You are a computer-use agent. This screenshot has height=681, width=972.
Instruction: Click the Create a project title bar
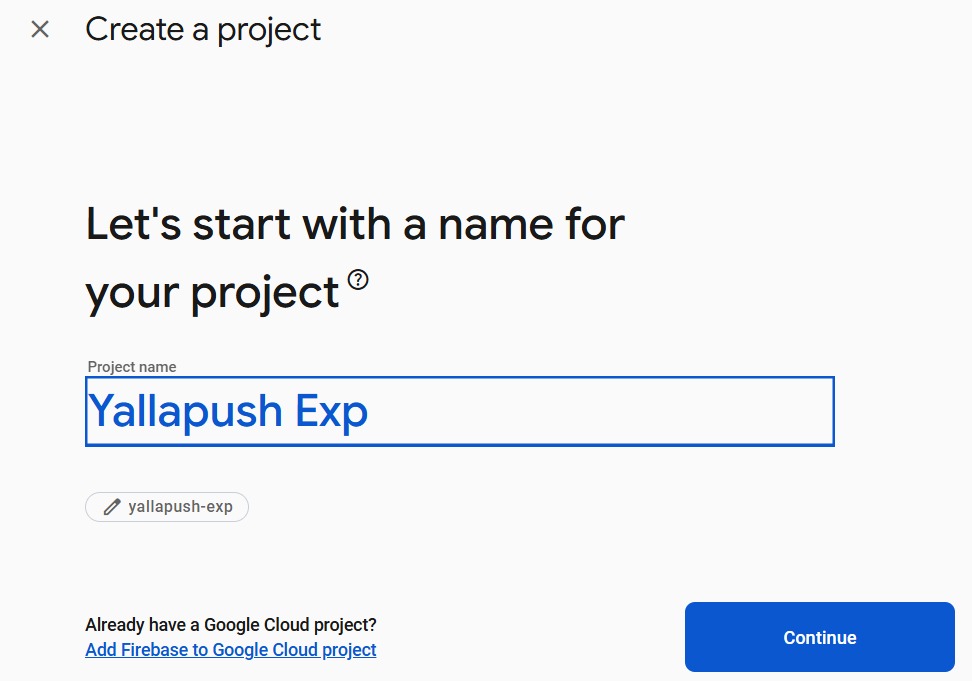tap(203, 29)
